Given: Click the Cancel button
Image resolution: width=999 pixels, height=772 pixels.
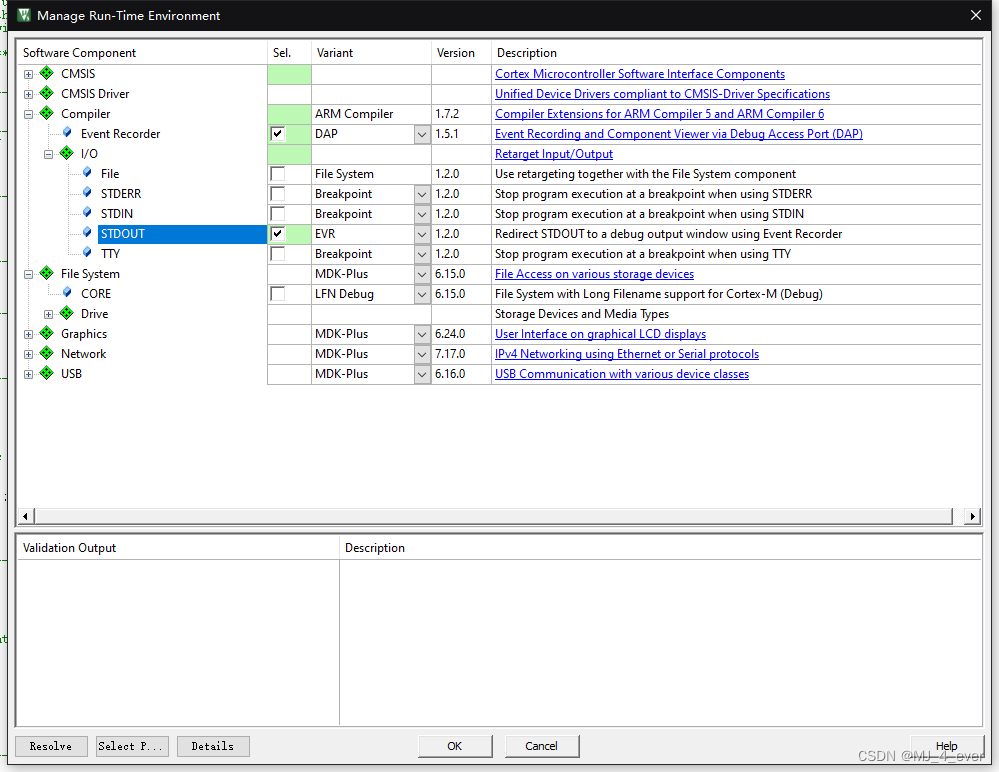Looking at the screenshot, I should point(542,746).
